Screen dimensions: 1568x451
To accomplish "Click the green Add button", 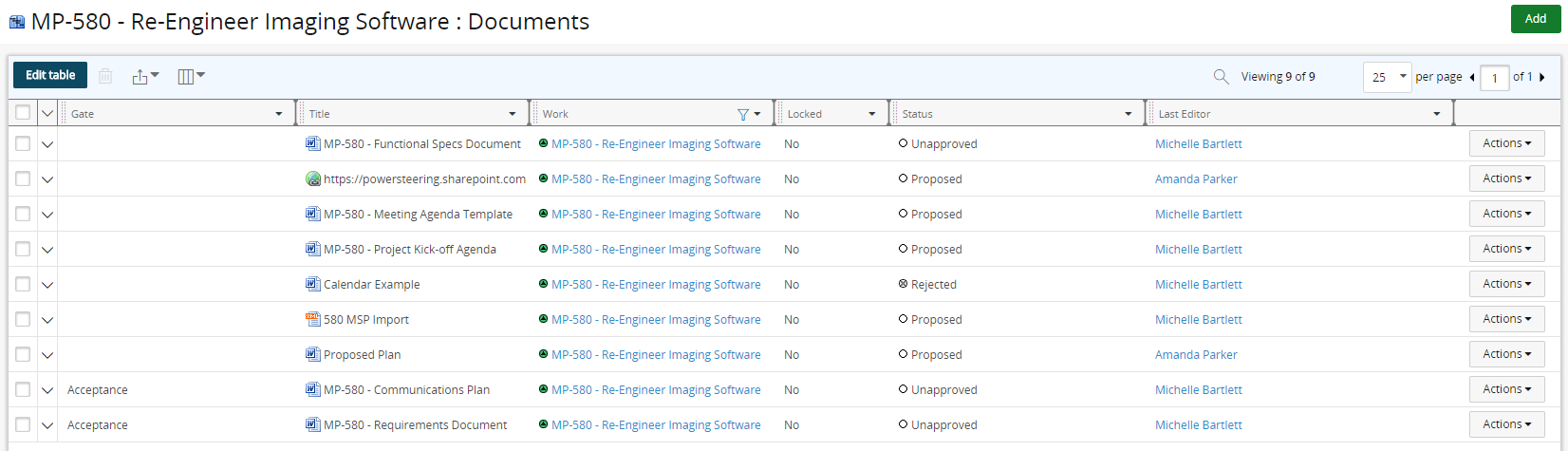I will [1535, 19].
